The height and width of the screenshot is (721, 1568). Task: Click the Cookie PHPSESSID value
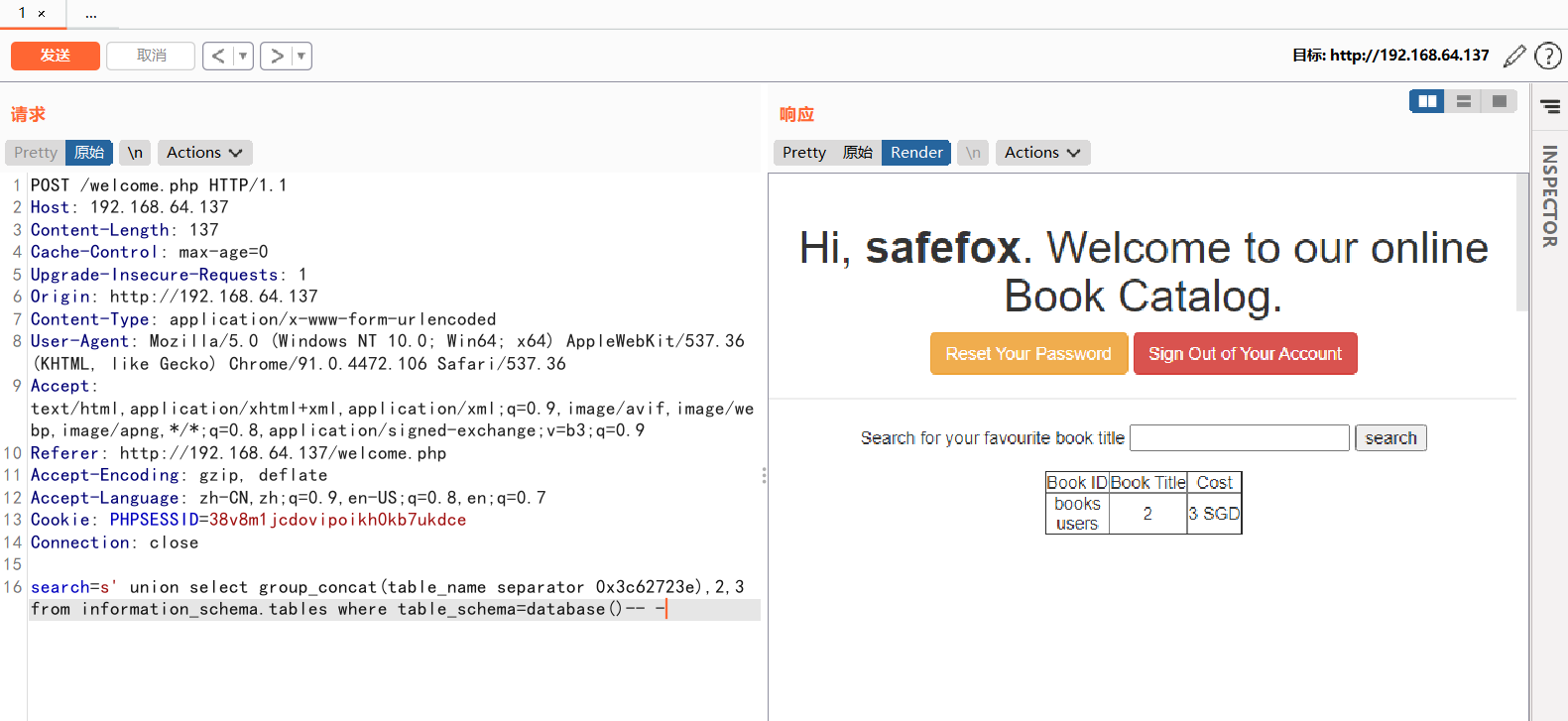click(337, 520)
